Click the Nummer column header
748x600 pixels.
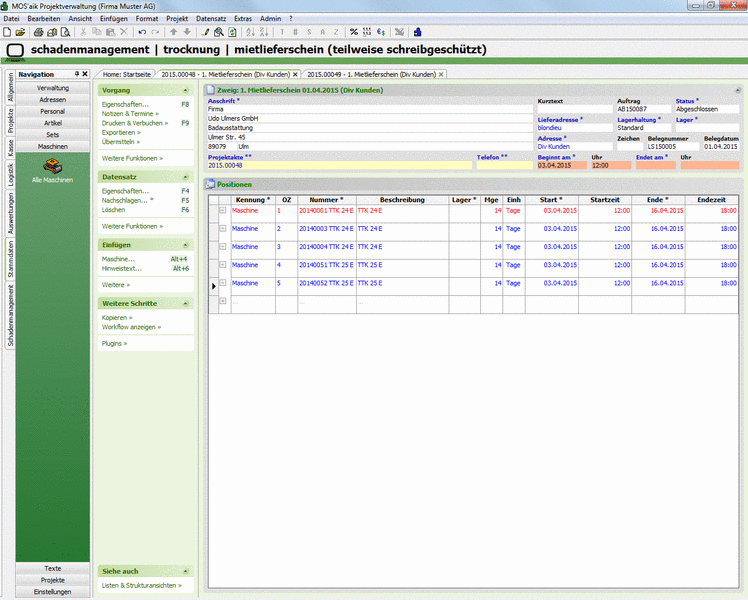pos(326,200)
